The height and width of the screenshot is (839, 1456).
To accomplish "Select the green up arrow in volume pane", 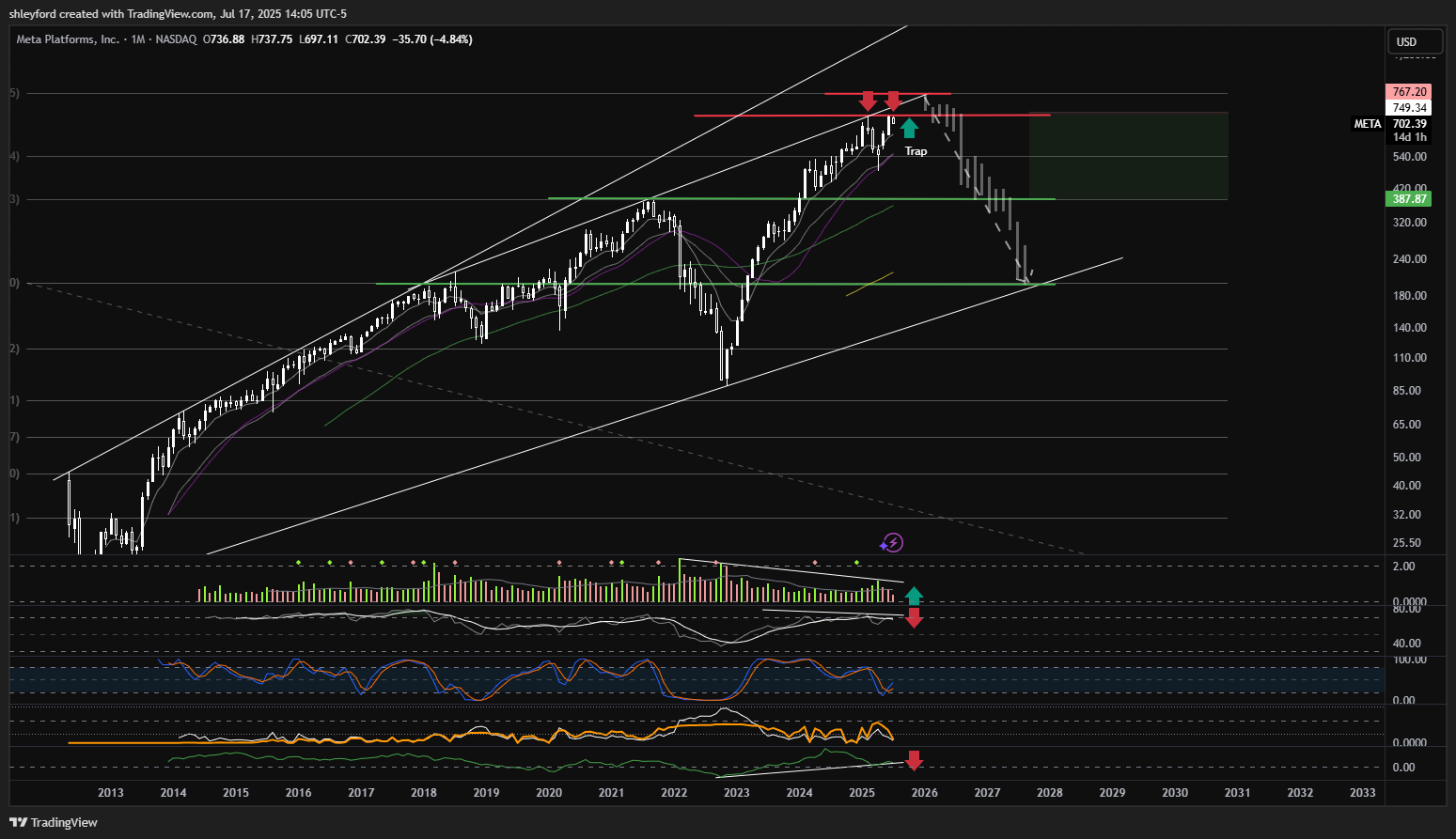I will point(914,596).
